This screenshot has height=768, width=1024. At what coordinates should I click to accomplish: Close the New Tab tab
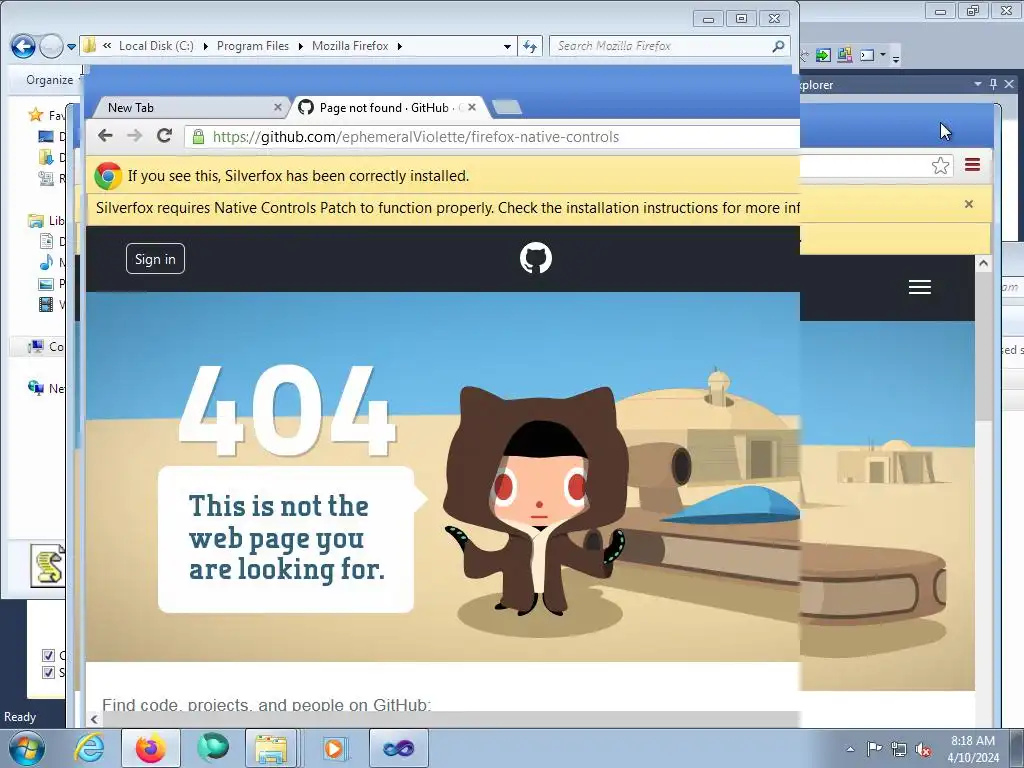tap(278, 107)
